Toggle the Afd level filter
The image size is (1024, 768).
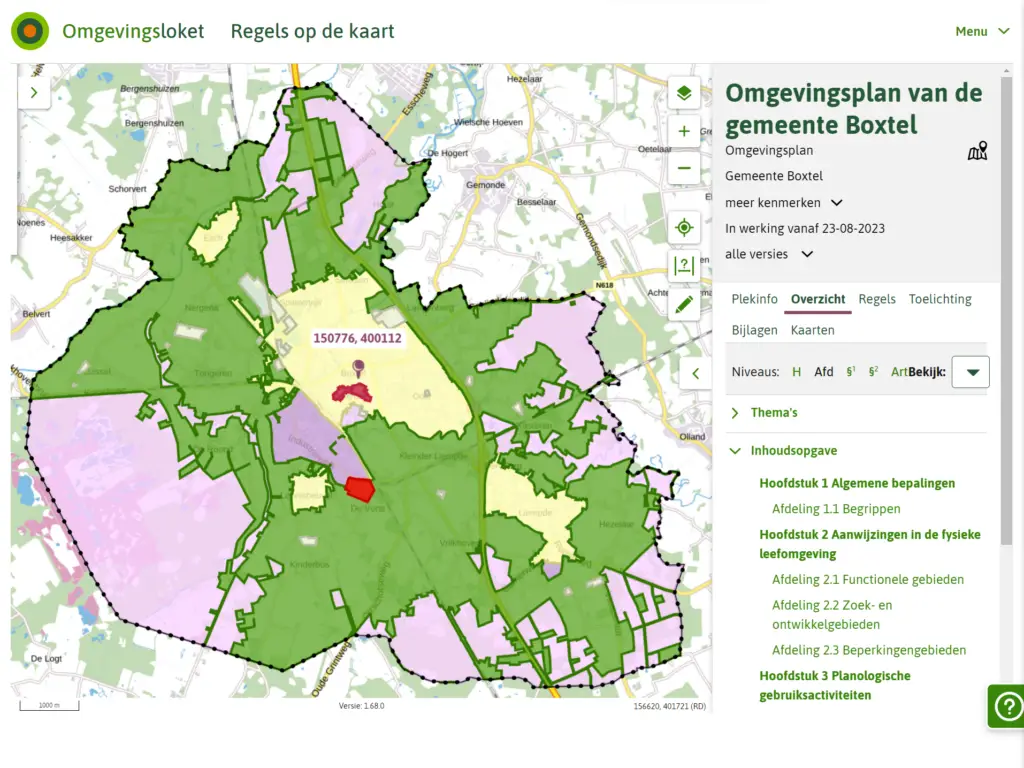pyautogui.click(x=823, y=372)
